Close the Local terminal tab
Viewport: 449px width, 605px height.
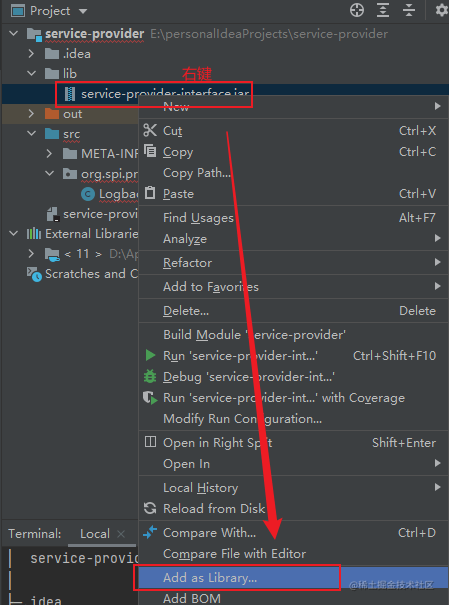[x=121, y=534]
